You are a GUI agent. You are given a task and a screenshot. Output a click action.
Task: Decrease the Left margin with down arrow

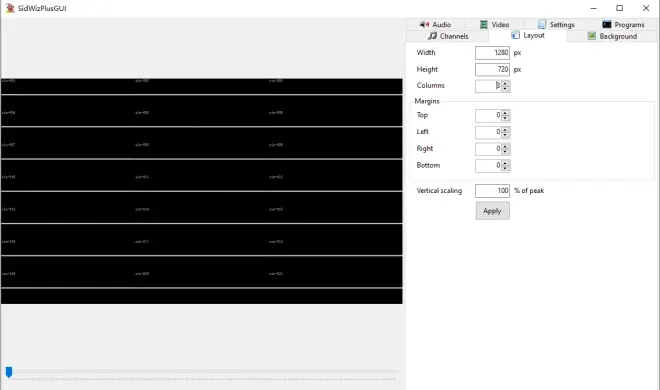505,135
